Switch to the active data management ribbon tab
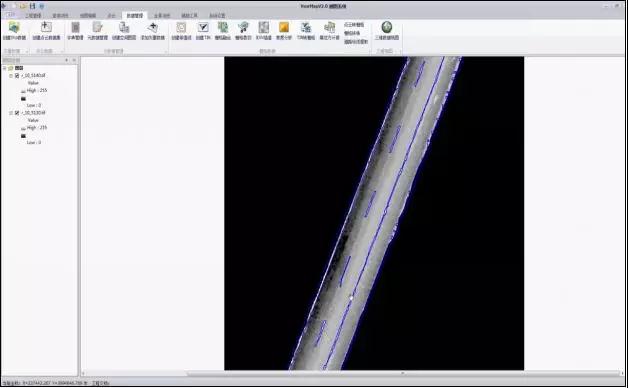 135,16
